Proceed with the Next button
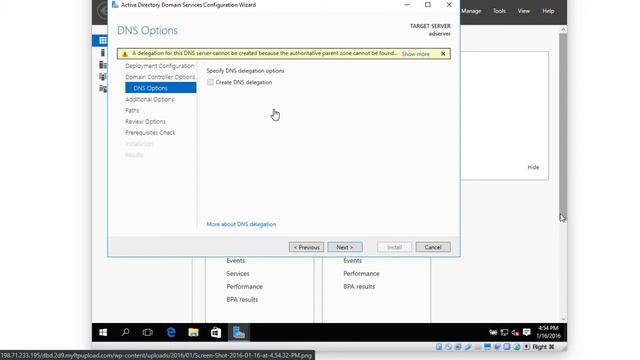Viewport: 640px width, 360px height. (x=344, y=247)
